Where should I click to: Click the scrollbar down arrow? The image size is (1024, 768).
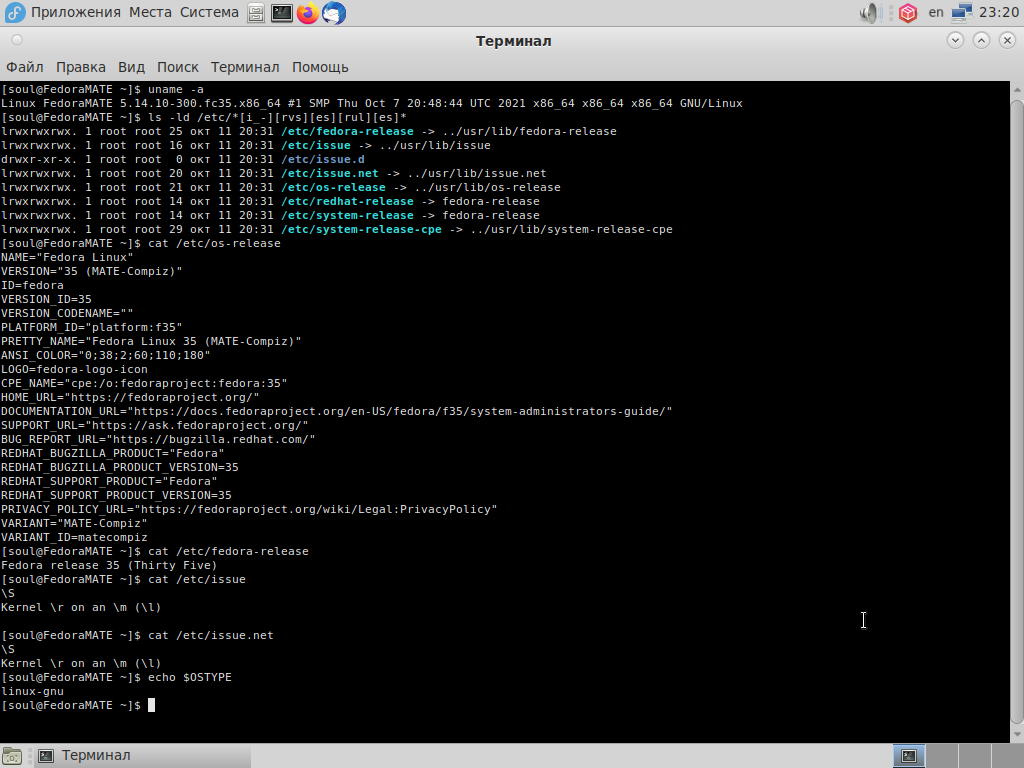1017,735
